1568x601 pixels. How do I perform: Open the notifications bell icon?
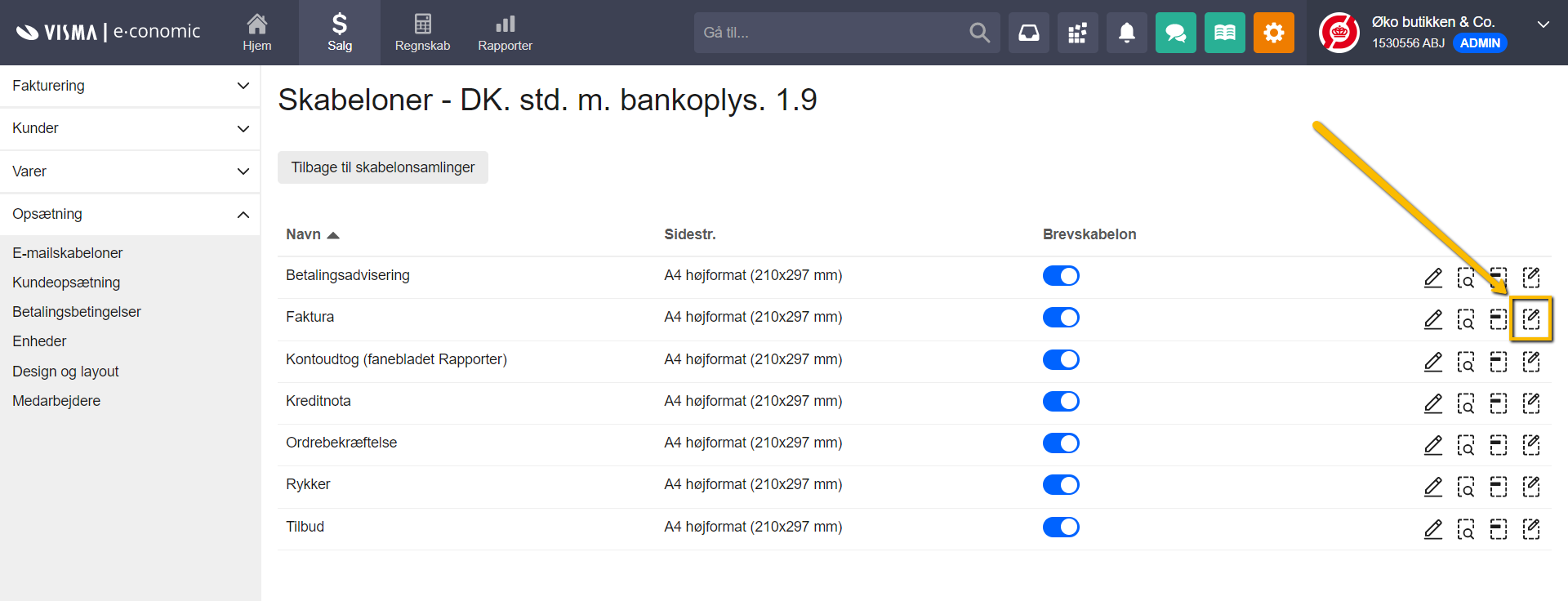point(1126,33)
